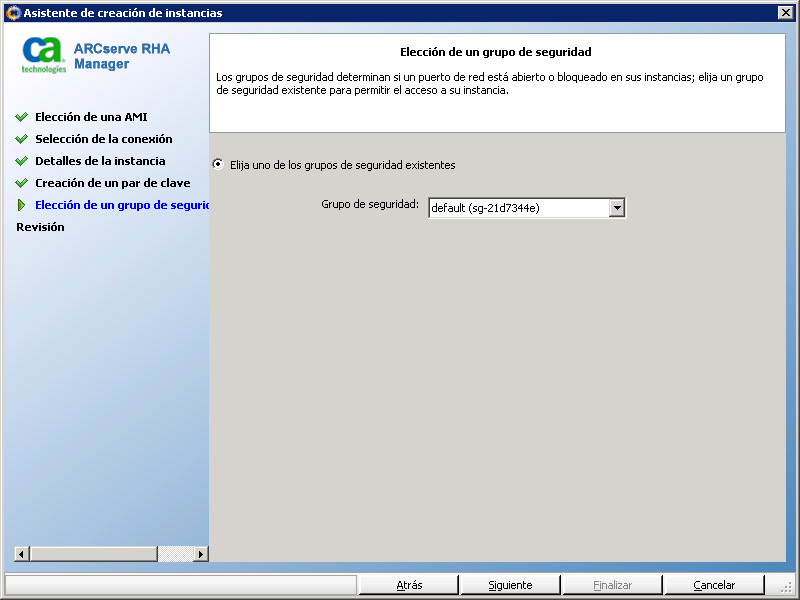The image size is (800, 600).
Task: Click the green arrow marking the current wizard step
Action: 22,205
